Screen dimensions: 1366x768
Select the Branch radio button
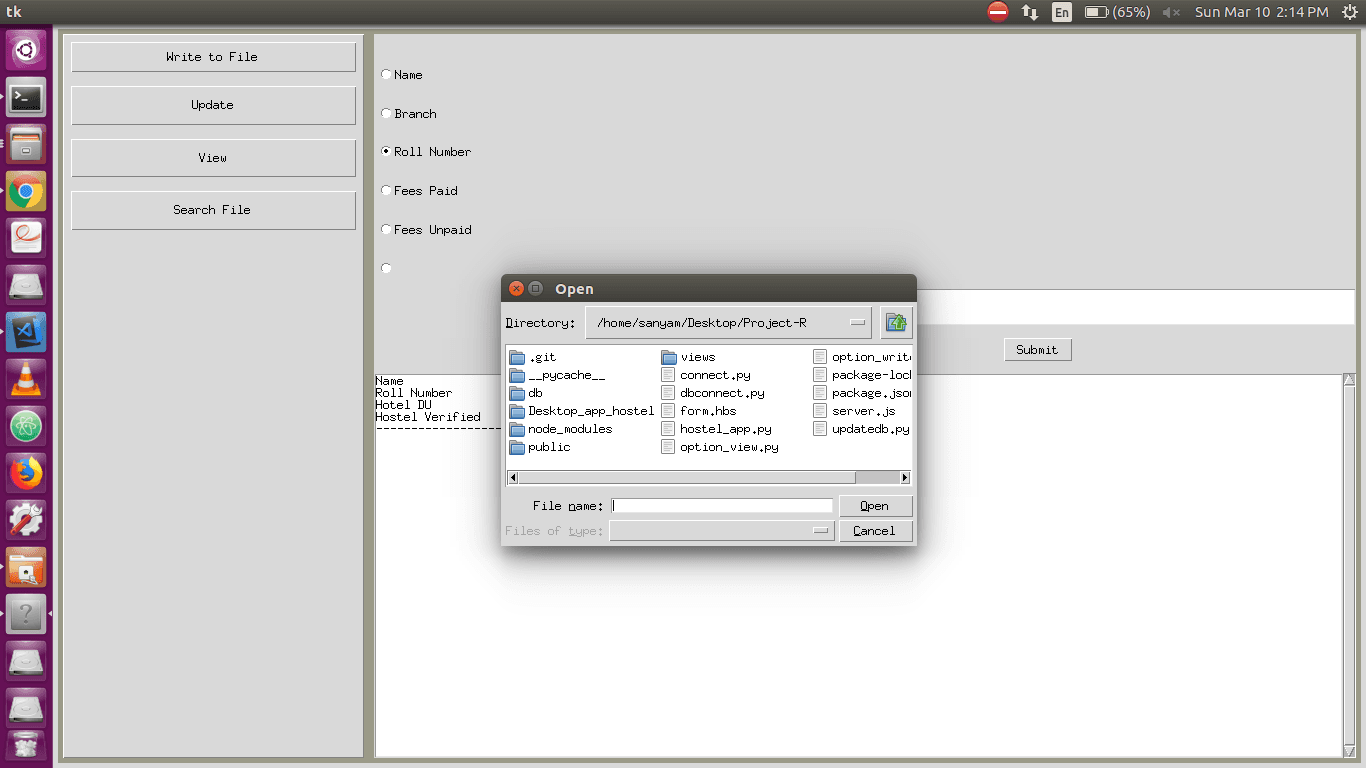click(x=386, y=114)
